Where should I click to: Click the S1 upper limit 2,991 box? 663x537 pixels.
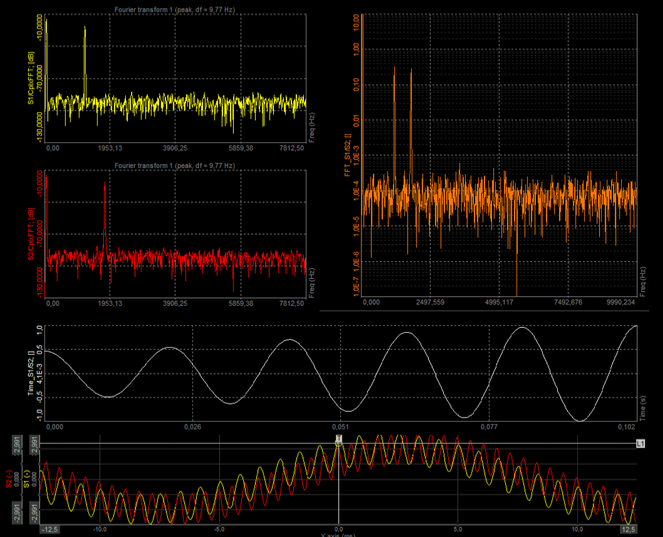[35, 446]
